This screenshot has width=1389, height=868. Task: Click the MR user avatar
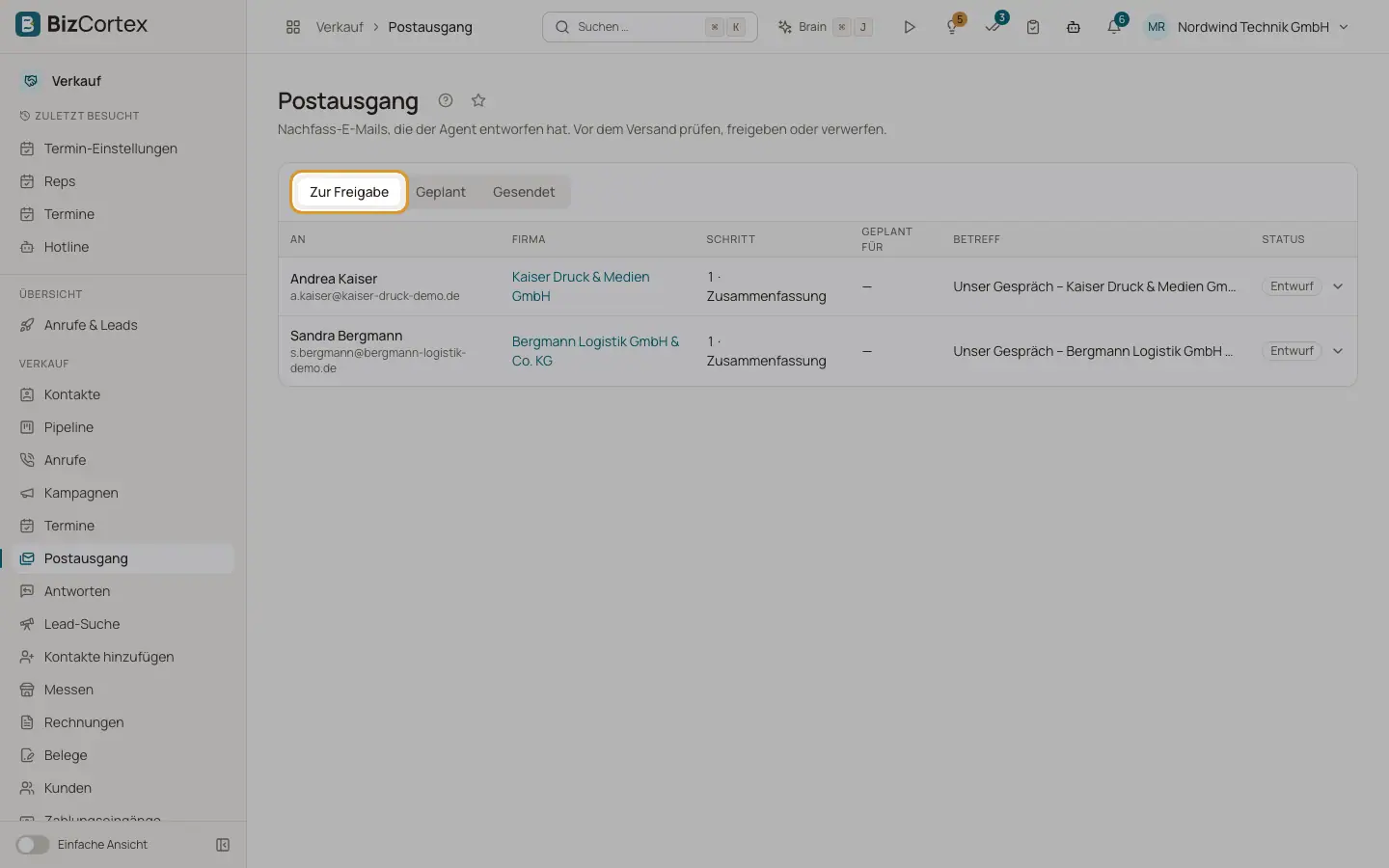click(1156, 27)
